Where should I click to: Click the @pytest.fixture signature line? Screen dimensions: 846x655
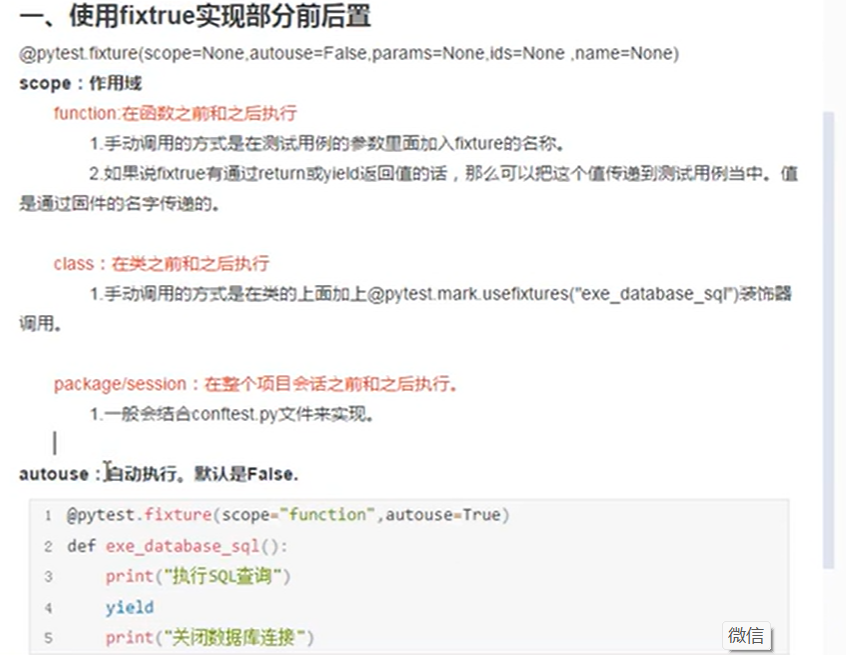click(349, 53)
